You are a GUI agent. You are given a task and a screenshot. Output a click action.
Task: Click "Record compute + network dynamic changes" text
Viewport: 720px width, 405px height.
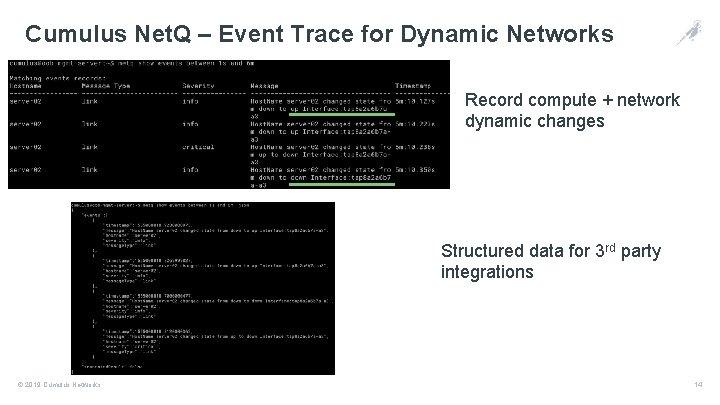572,110
